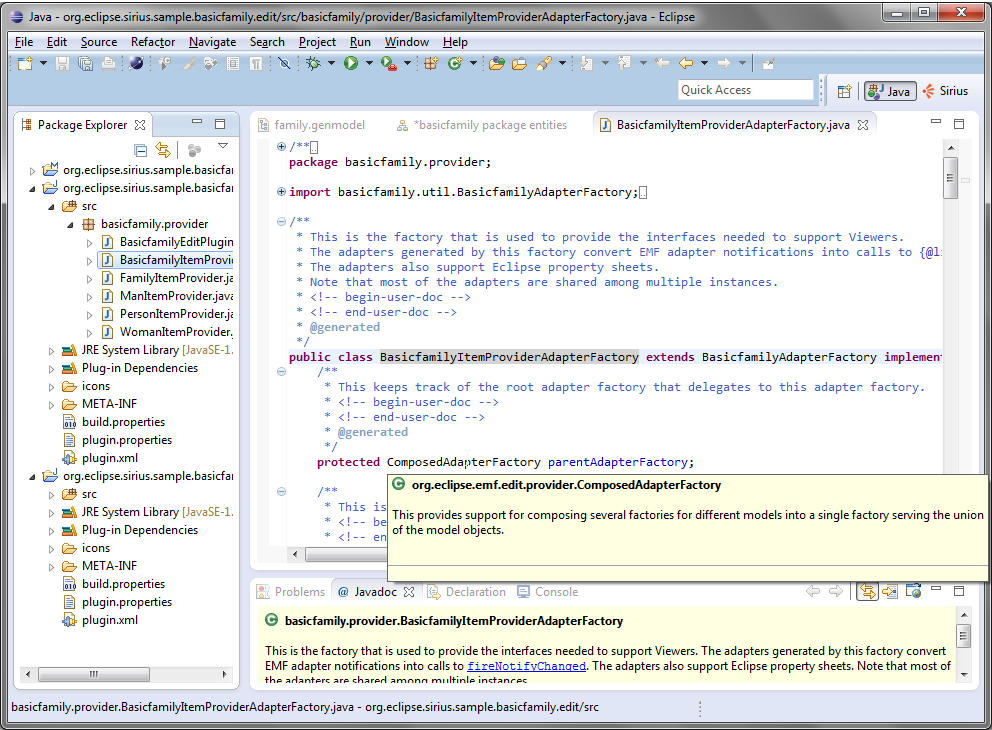Enable Link with Selection in the Javadoc view

(867, 591)
